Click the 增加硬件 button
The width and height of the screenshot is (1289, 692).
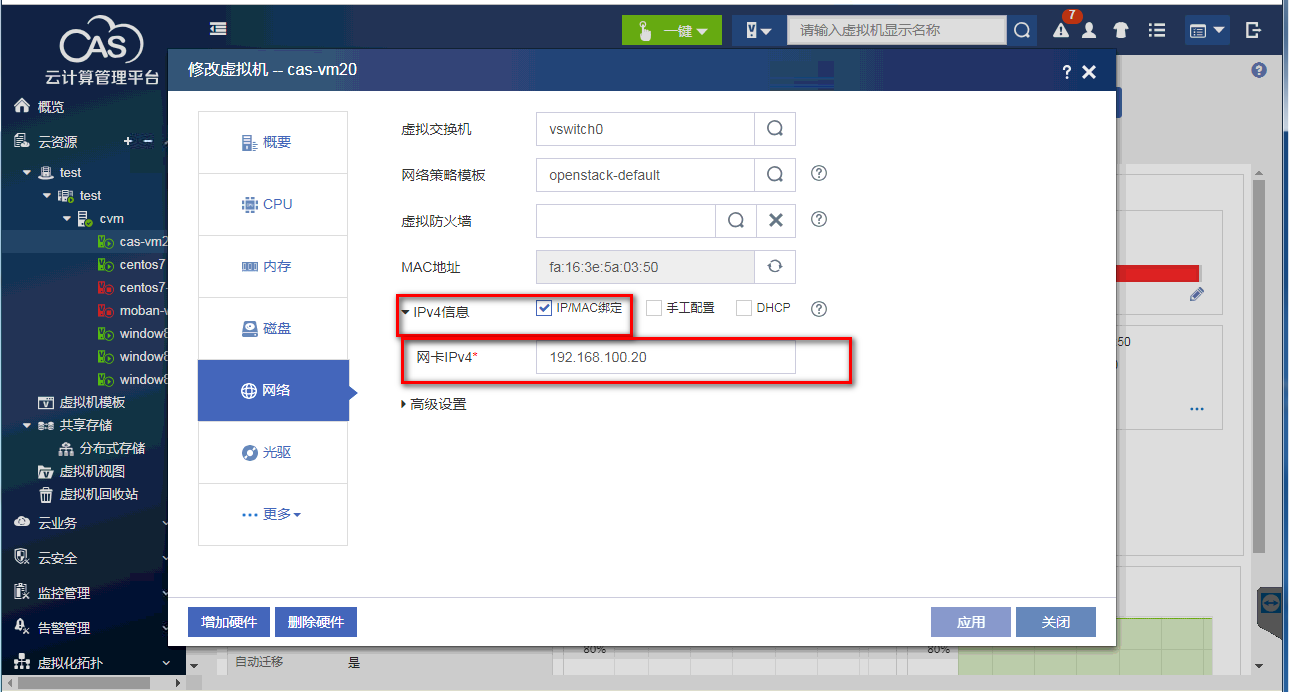(229, 622)
